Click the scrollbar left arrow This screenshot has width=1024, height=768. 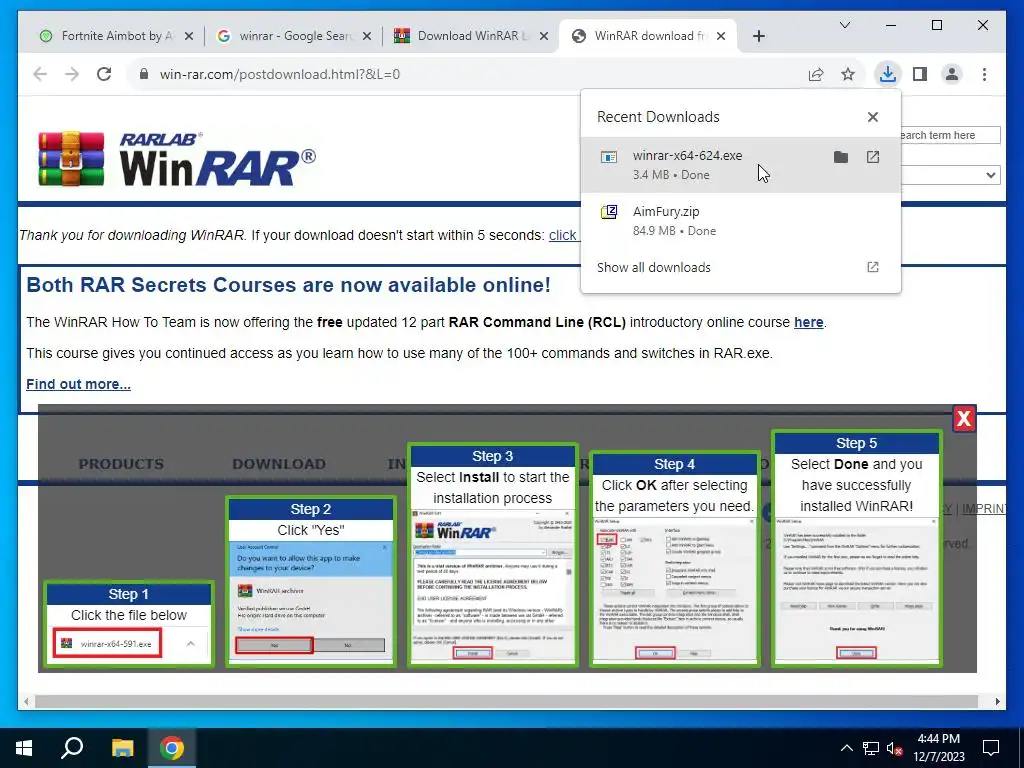(x=26, y=701)
